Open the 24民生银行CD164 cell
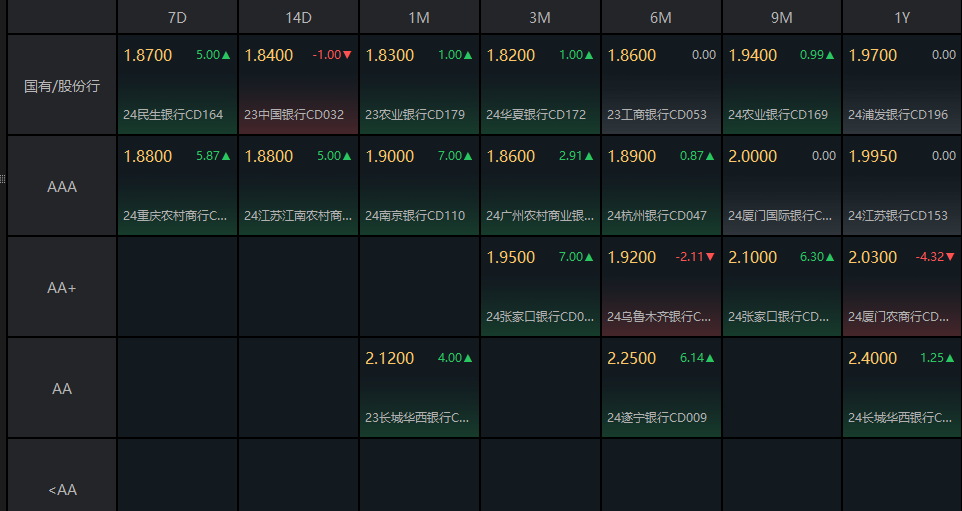 click(x=177, y=85)
